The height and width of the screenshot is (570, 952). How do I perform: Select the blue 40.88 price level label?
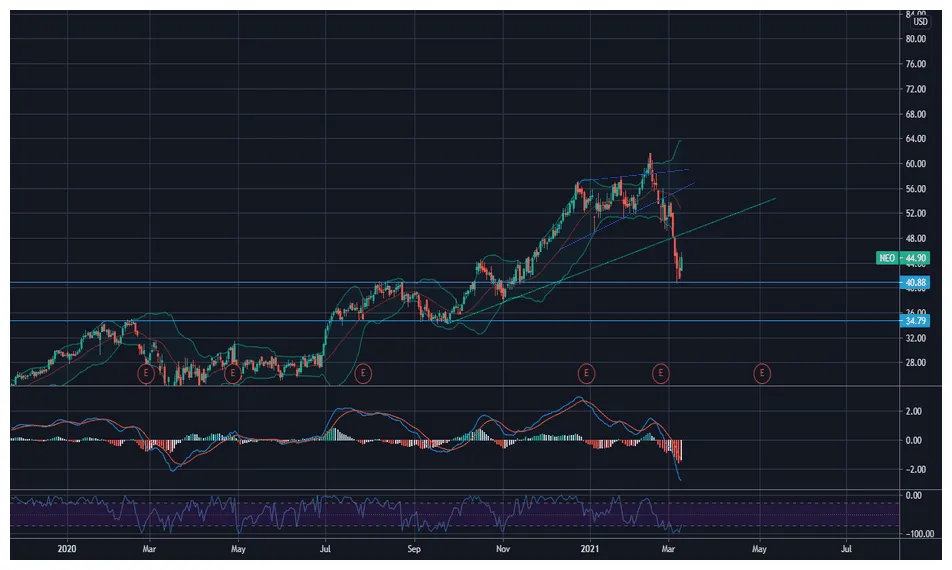tap(915, 283)
